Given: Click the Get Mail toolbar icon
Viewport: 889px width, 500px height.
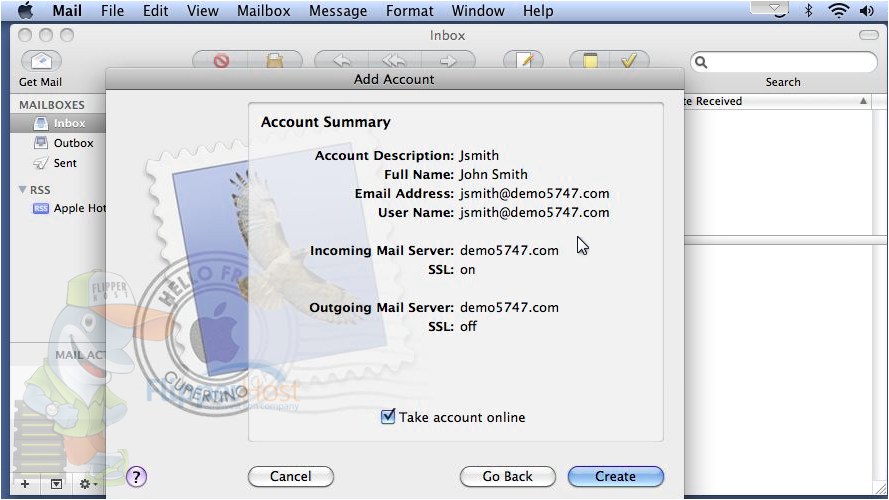Looking at the screenshot, I should pyautogui.click(x=41, y=61).
